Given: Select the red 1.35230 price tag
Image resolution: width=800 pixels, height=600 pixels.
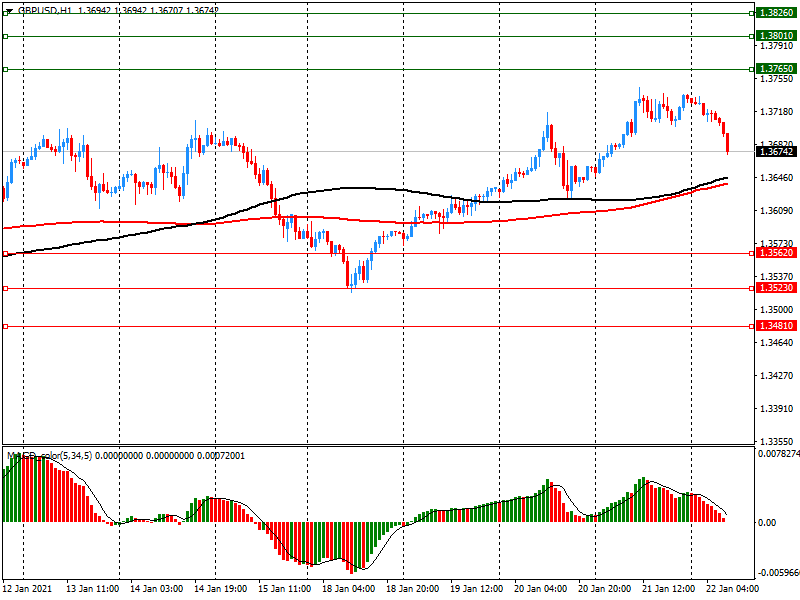Looking at the screenshot, I should pos(776,288).
